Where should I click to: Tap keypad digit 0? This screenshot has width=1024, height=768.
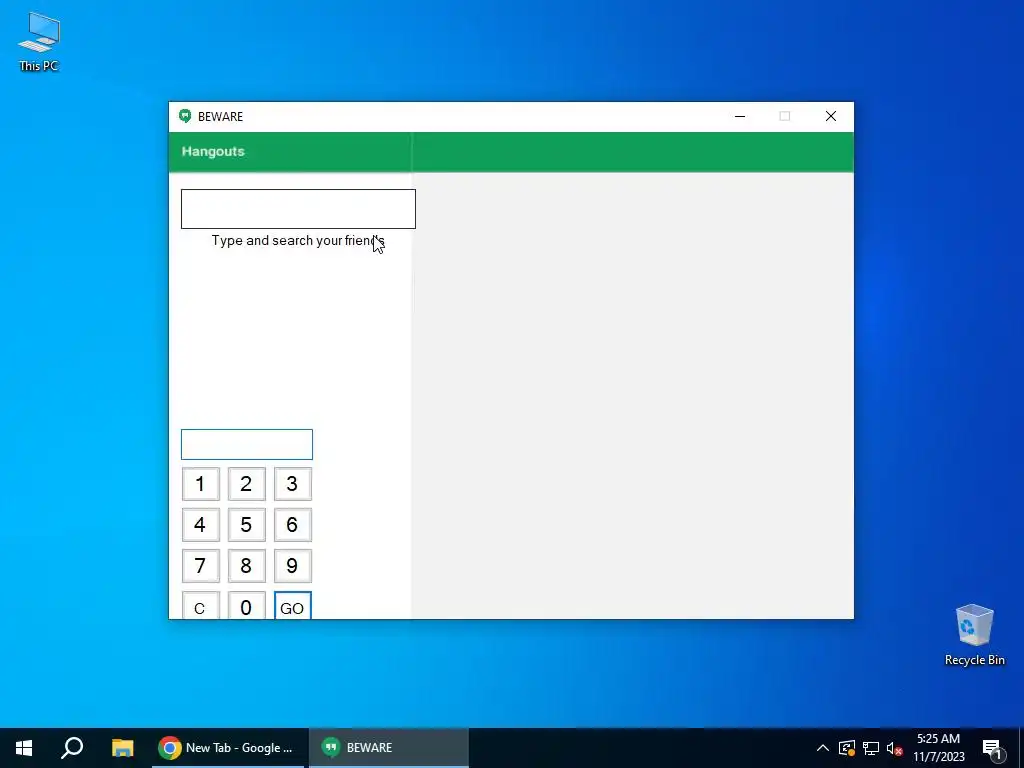coord(246,605)
